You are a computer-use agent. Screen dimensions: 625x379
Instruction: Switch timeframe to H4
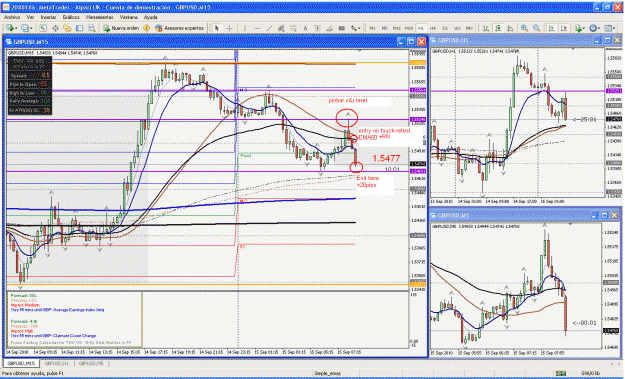432,28
